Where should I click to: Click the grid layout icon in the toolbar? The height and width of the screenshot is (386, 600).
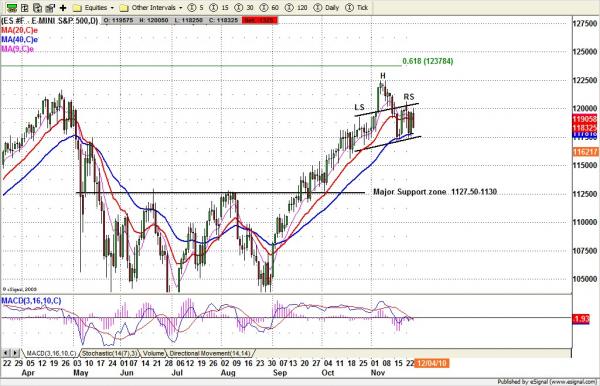click(25, 8)
